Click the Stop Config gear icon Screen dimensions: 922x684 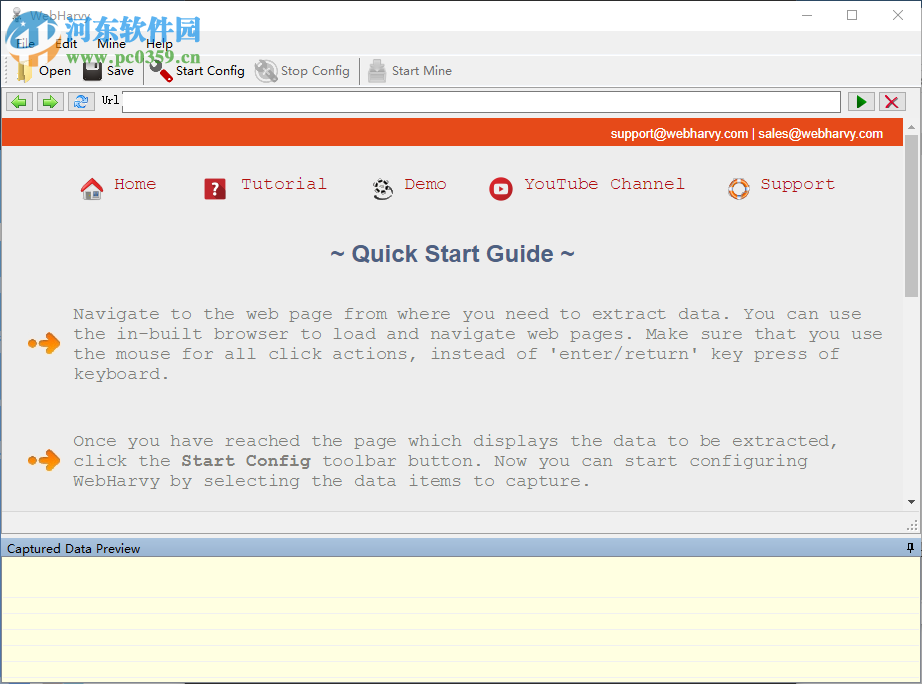(x=267, y=70)
